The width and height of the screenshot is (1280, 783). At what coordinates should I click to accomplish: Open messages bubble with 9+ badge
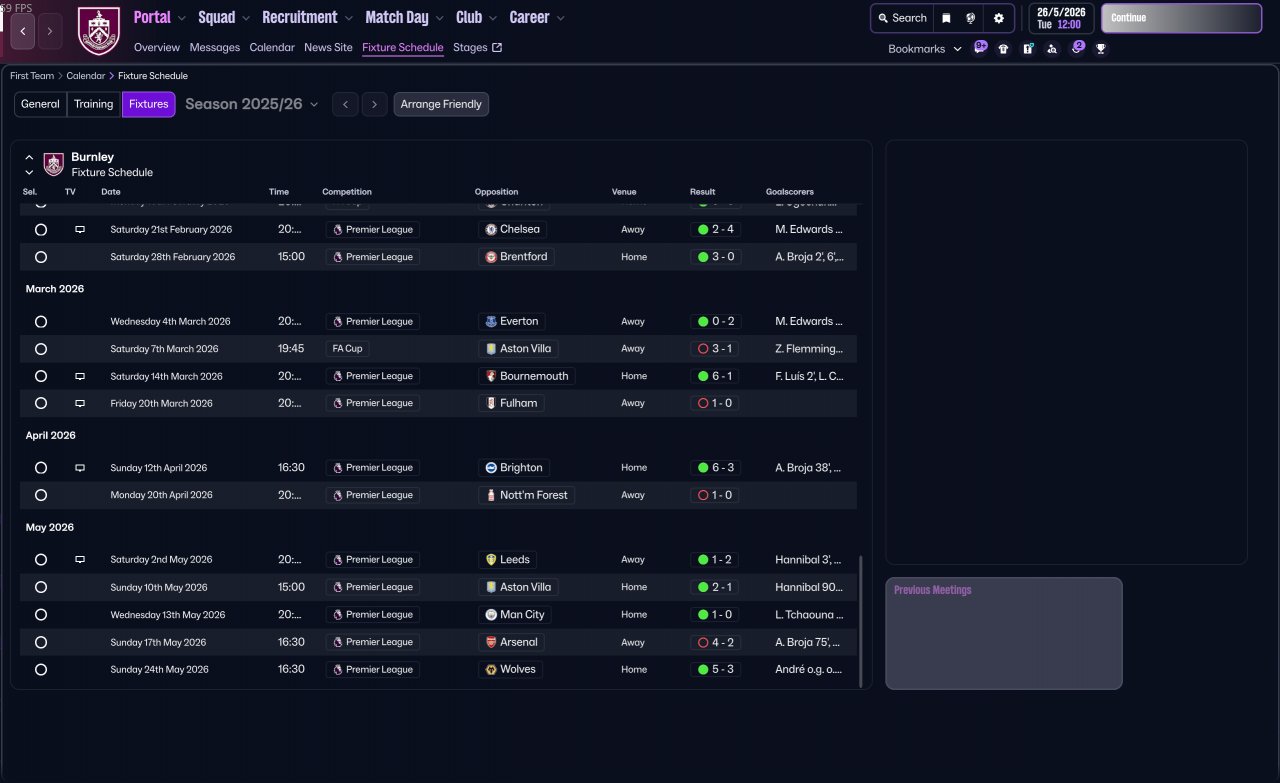click(980, 47)
